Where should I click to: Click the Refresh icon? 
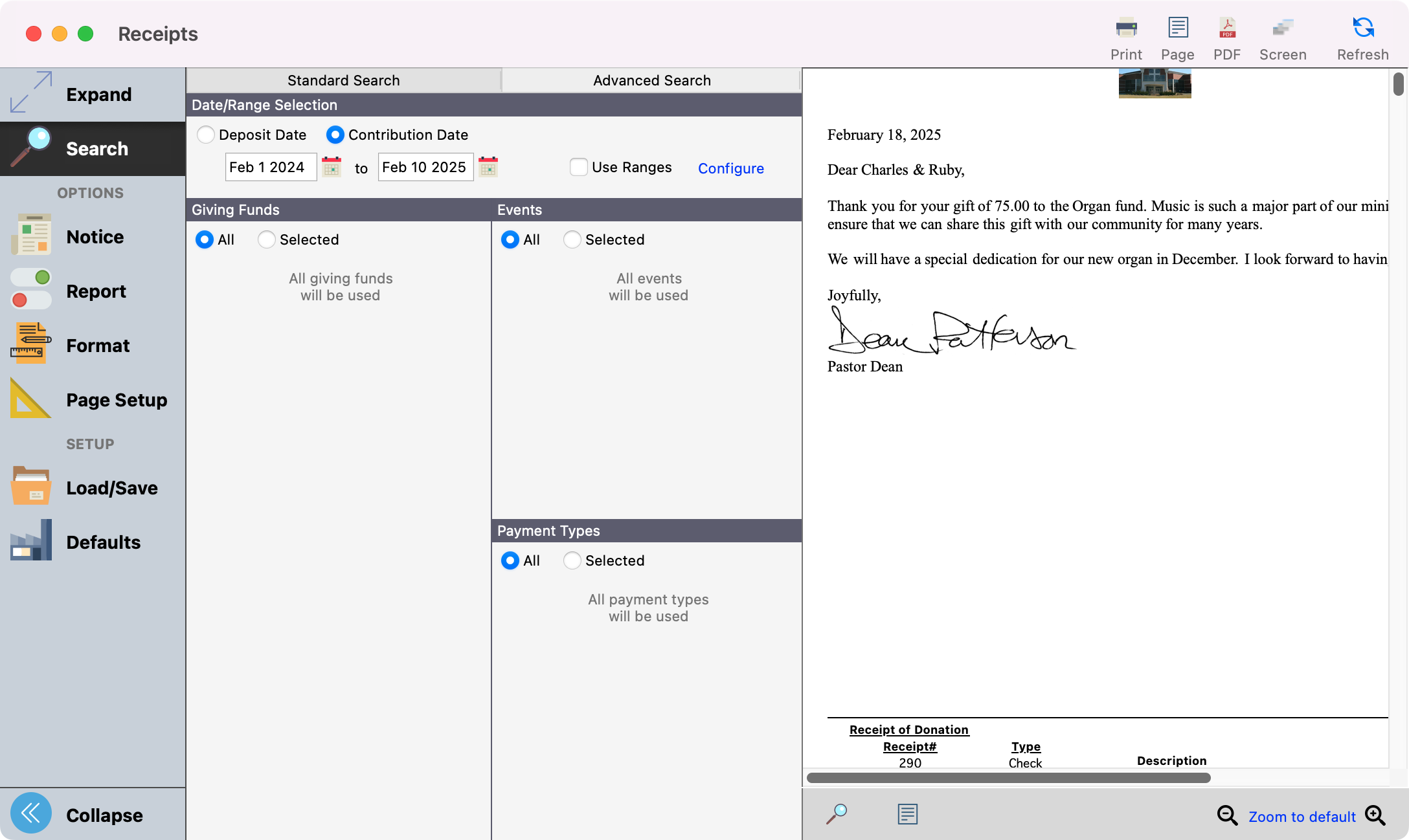pos(1362,39)
